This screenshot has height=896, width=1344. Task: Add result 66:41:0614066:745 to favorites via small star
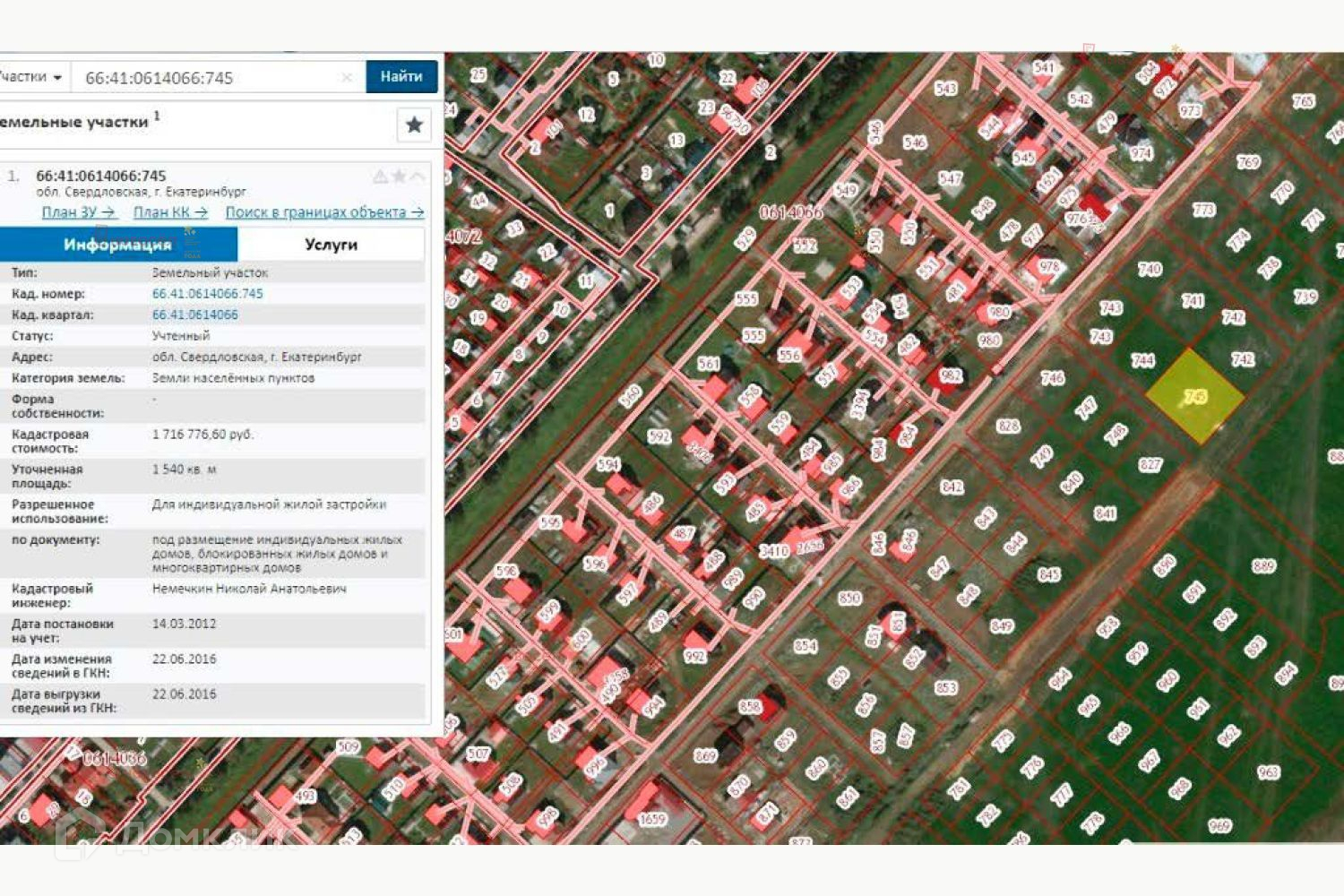(x=399, y=177)
